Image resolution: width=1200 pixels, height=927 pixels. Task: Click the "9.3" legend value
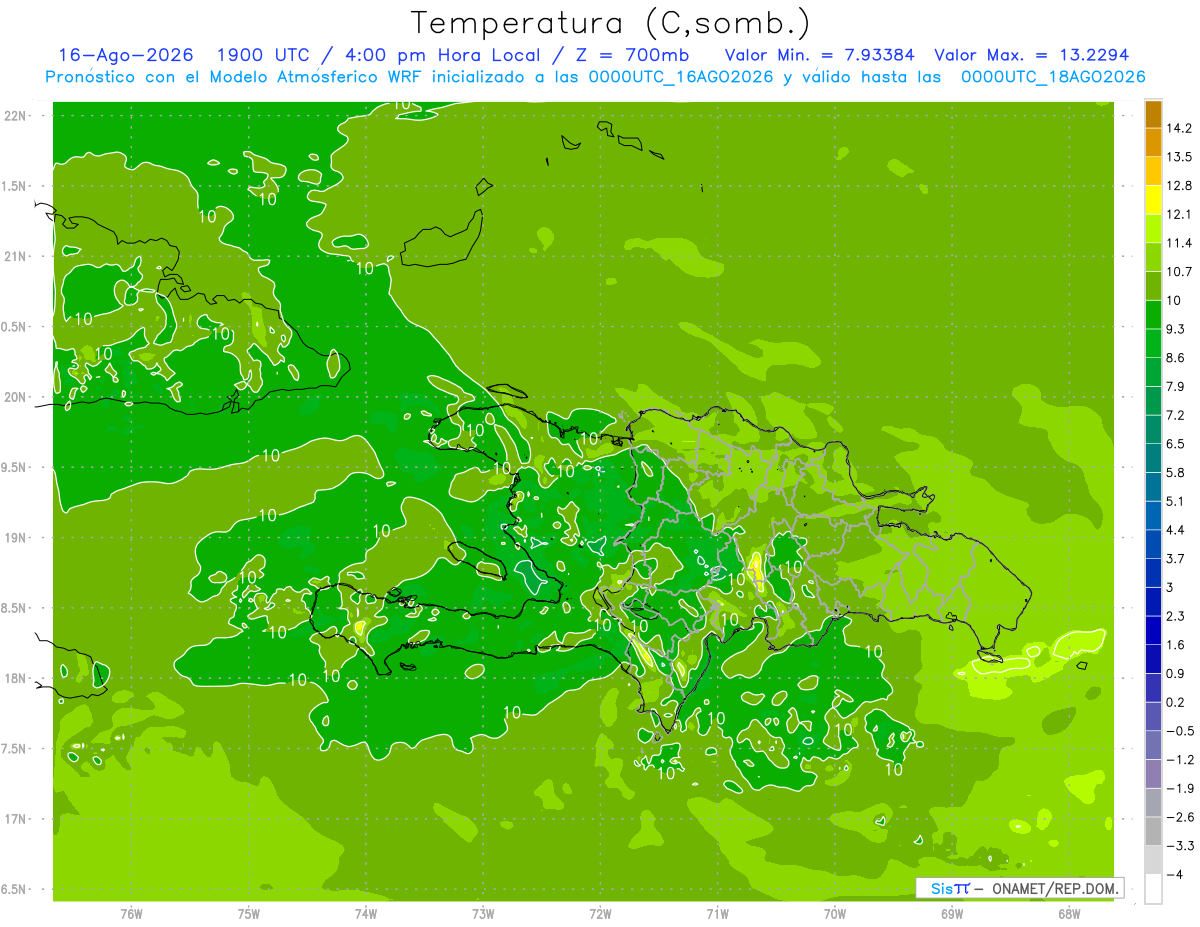click(x=1176, y=329)
